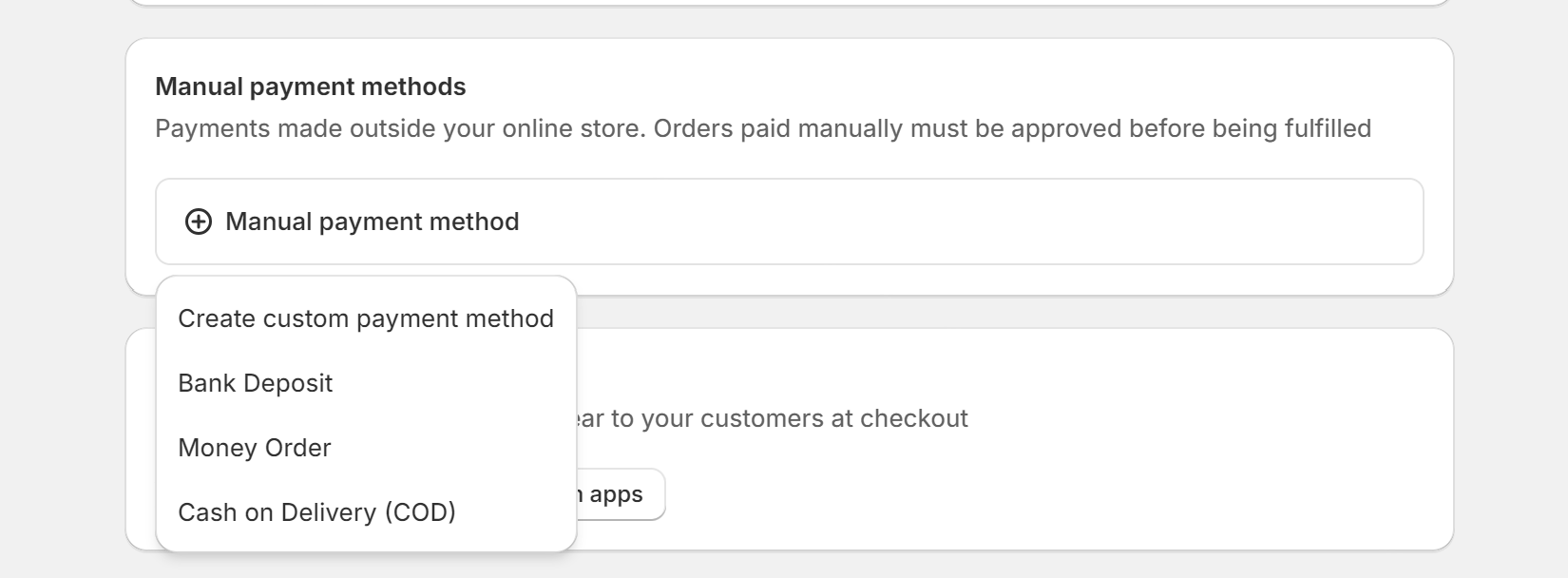Viewport: 1568px width, 578px height.
Task: Select Create custom payment method
Action: coord(366,318)
